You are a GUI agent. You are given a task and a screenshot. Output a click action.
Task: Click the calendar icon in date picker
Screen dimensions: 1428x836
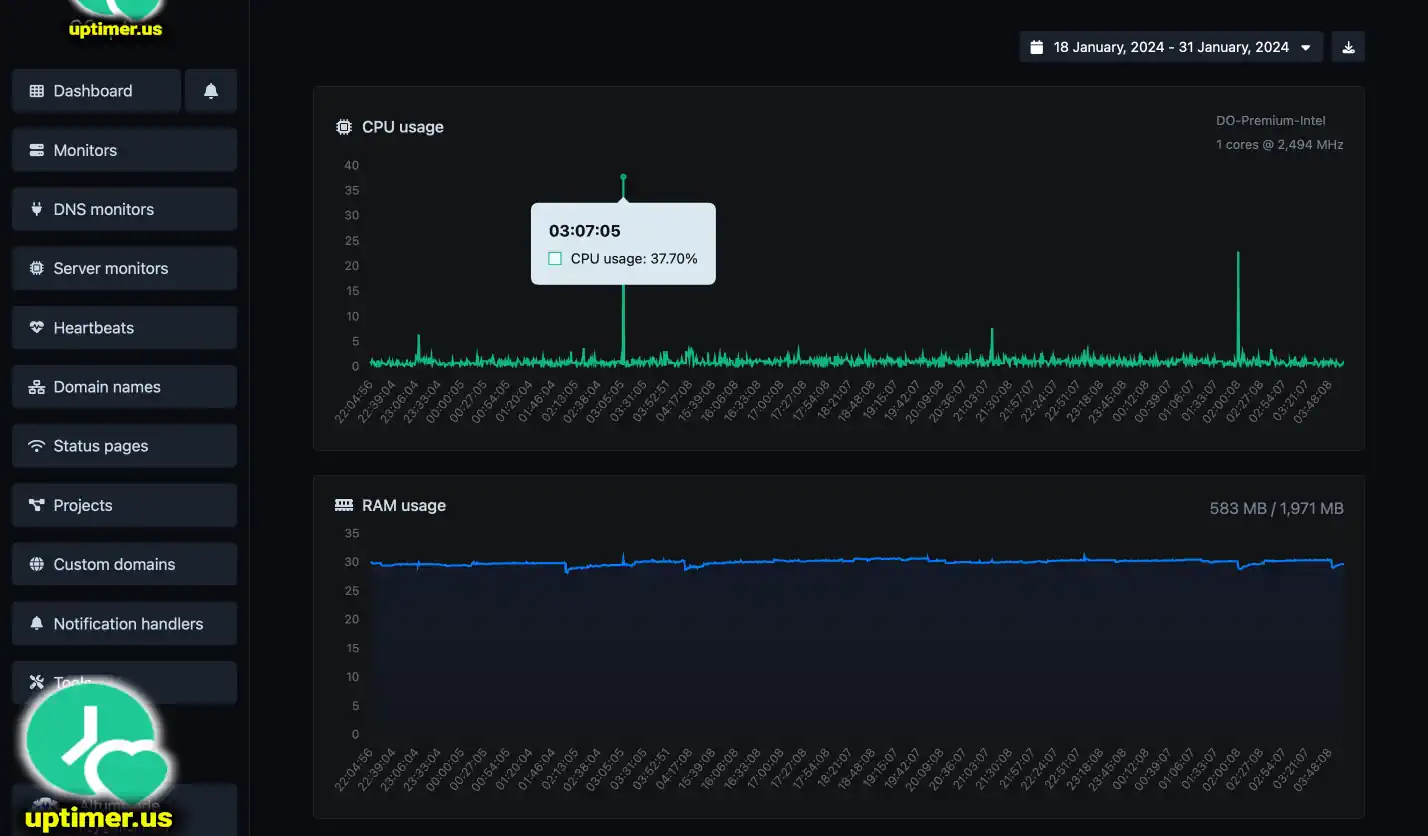click(1037, 47)
